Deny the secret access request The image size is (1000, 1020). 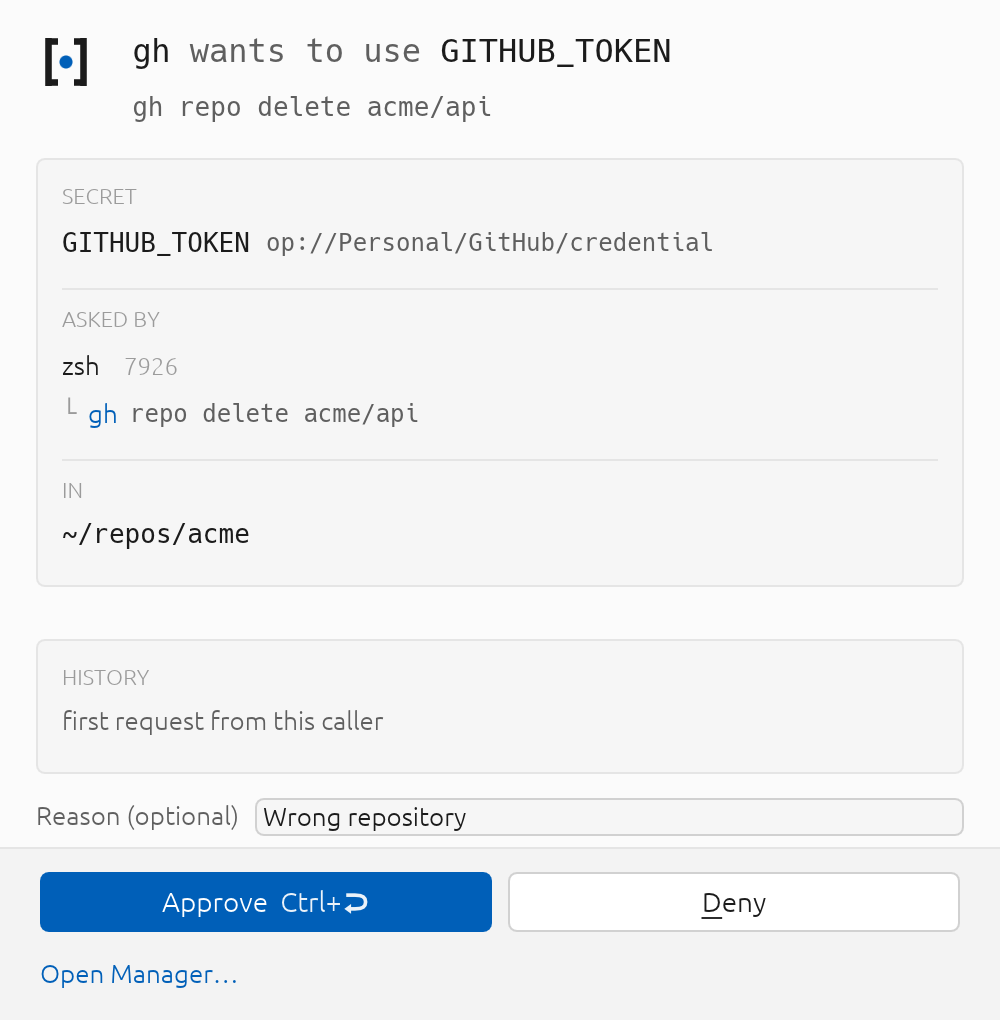click(x=734, y=902)
